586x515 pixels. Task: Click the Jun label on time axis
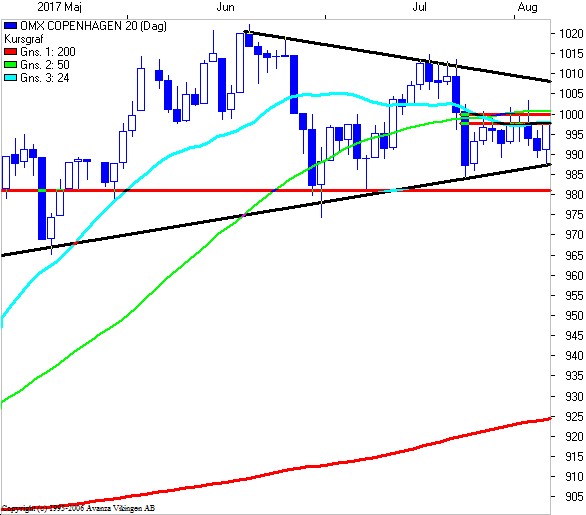[x=225, y=7]
